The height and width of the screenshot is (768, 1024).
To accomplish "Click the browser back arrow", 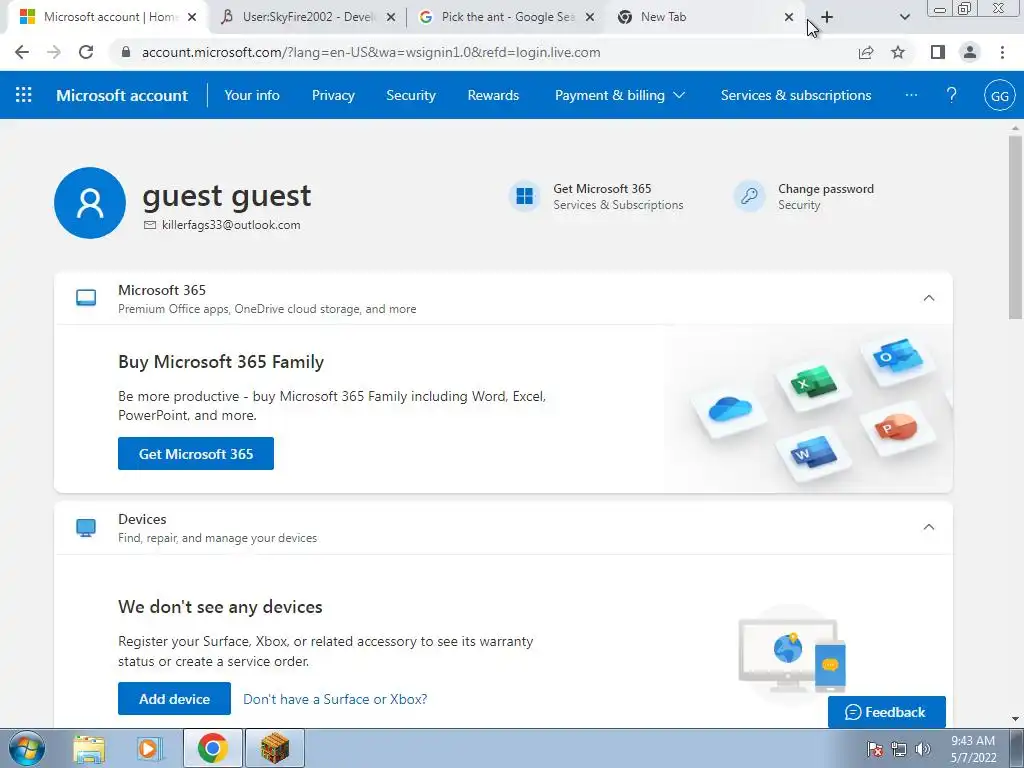I will click(x=22, y=52).
